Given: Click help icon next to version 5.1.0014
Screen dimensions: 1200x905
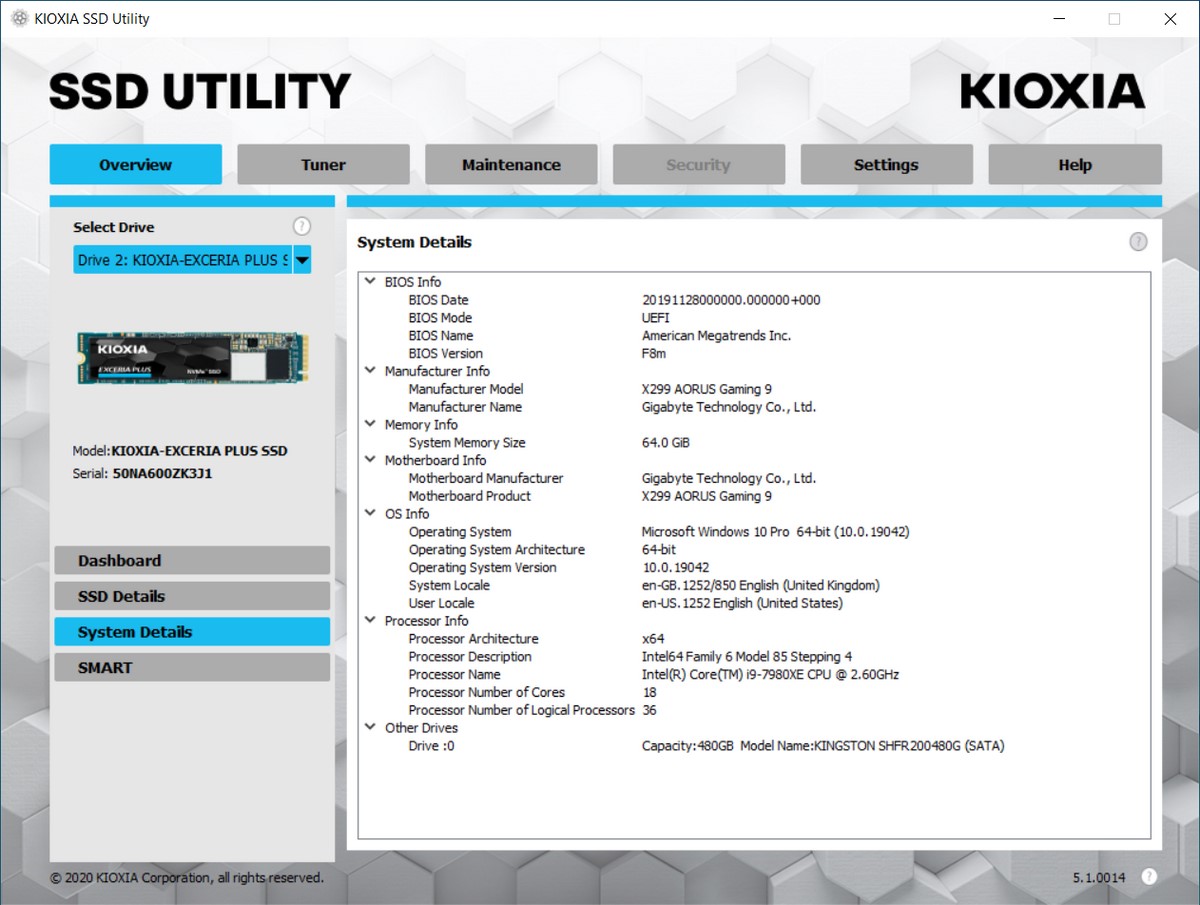Looking at the screenshot, I should click(1149, 877).
